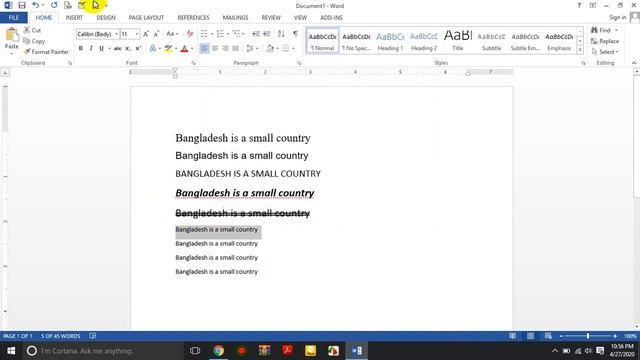Paste clipboard contents with Paste button
This screenshot has width=640, height=360.
(11, 39)
